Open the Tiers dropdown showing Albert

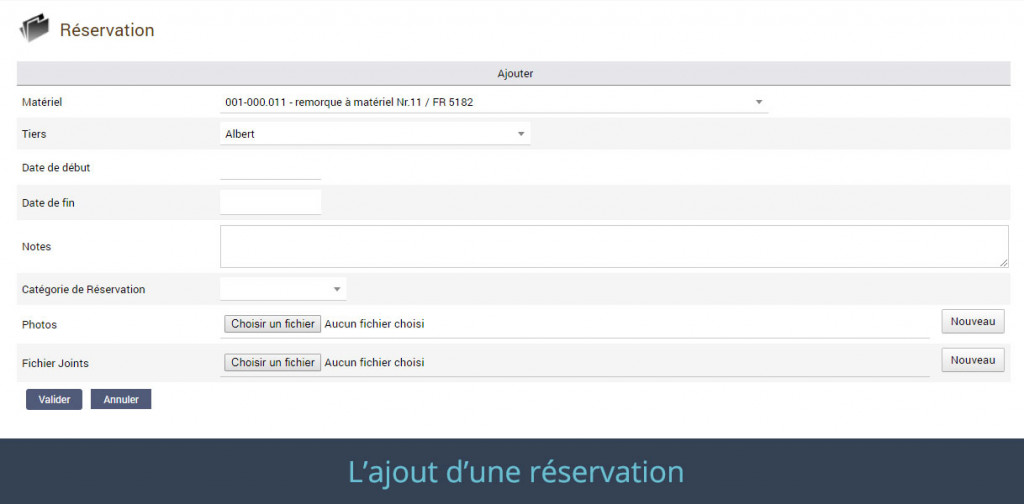point(375,134)
